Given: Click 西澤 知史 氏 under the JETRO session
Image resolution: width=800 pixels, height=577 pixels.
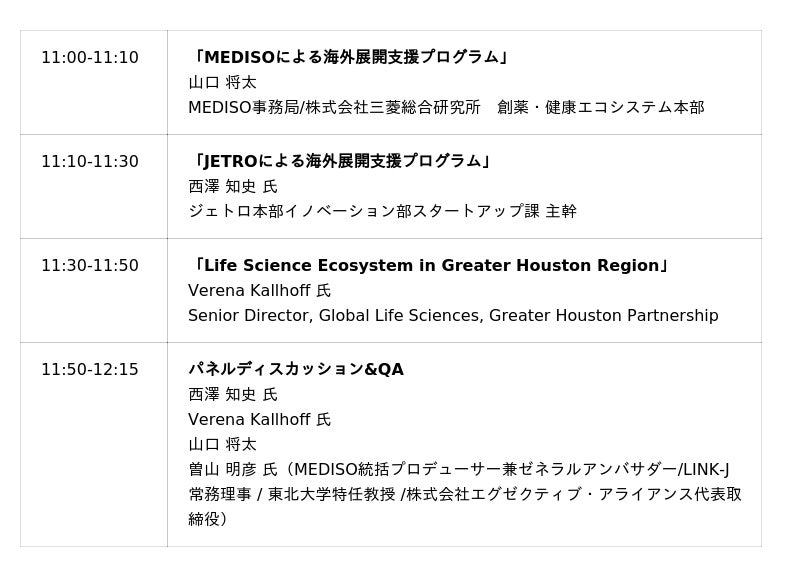Looking at the screenshot, I should (x=233, y=187).
